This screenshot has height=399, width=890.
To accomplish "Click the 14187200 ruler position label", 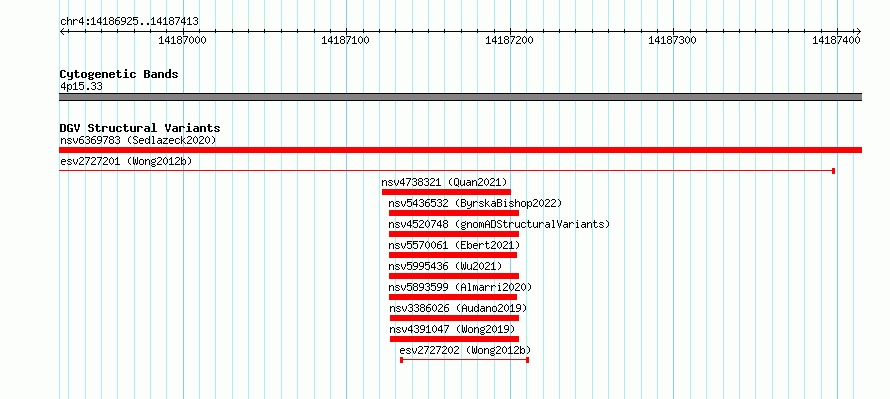I will tap(510, 40).
